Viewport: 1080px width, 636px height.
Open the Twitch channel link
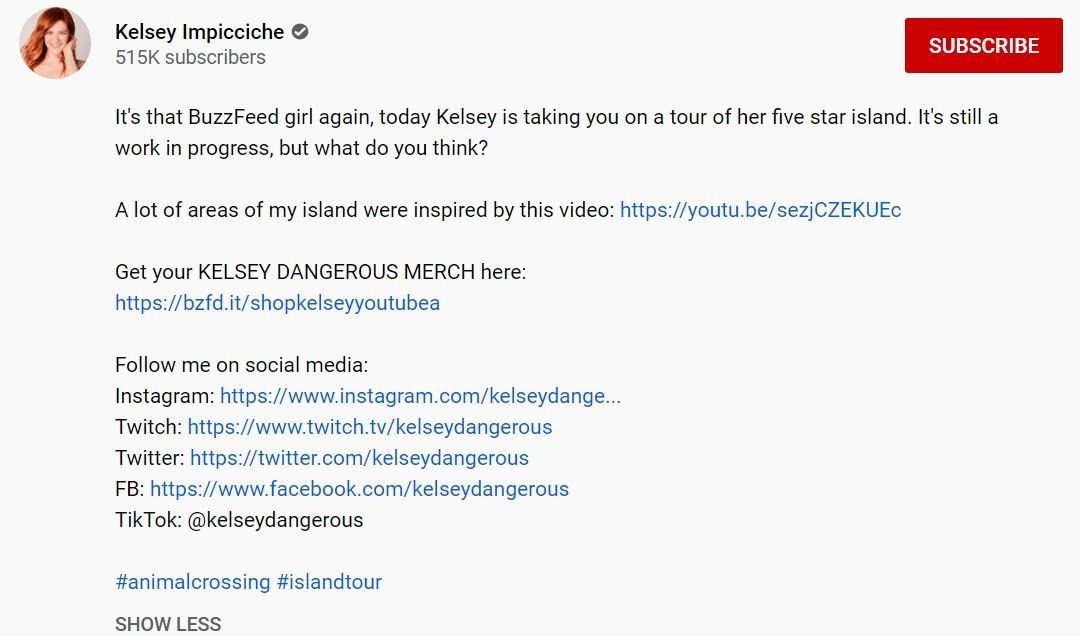369,427
